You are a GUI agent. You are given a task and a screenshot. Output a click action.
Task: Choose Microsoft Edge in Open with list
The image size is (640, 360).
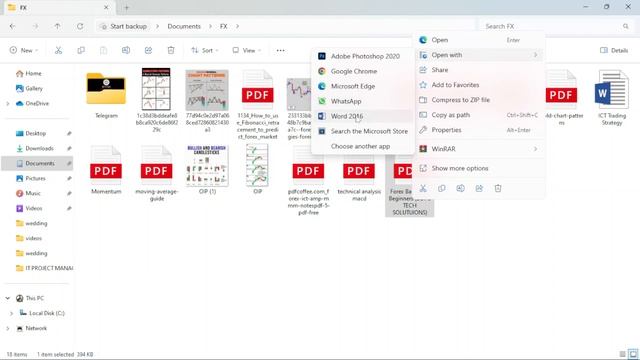[x=362, y=86]
